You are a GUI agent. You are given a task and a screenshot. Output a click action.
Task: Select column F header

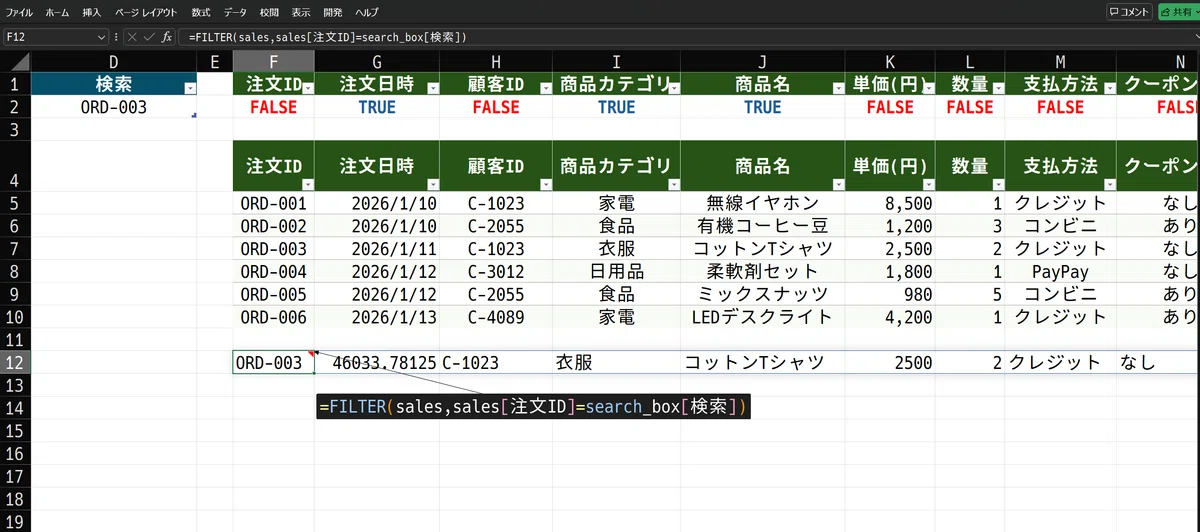[x=273, y=62]
